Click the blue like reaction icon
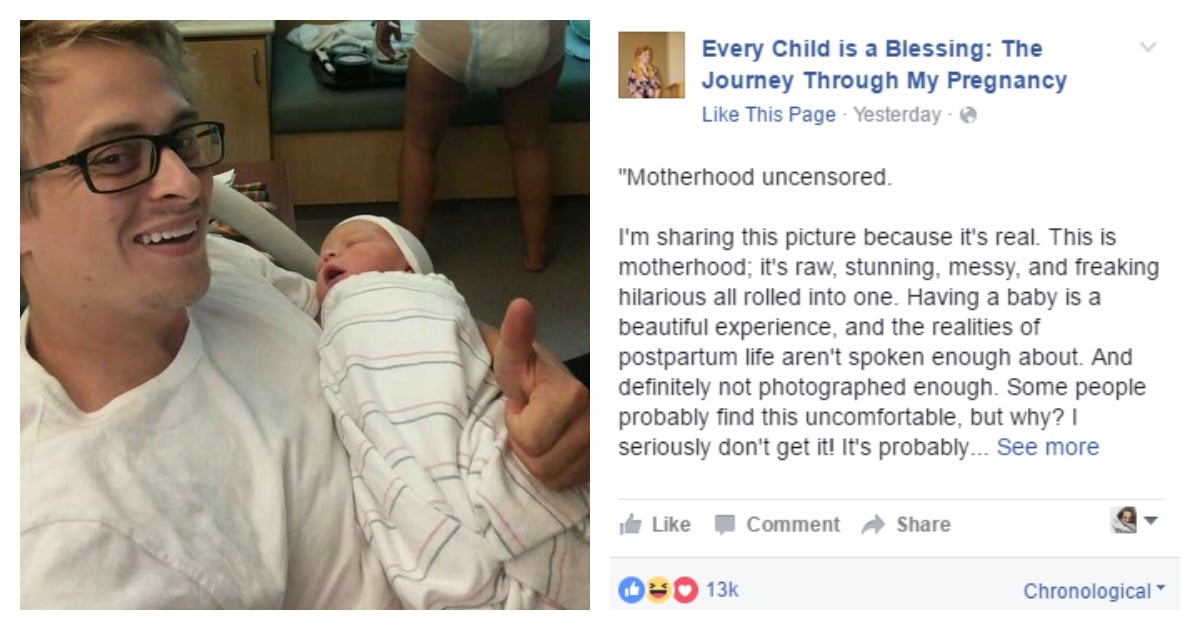Screen dimensions: 1200x630 point(632,590)
